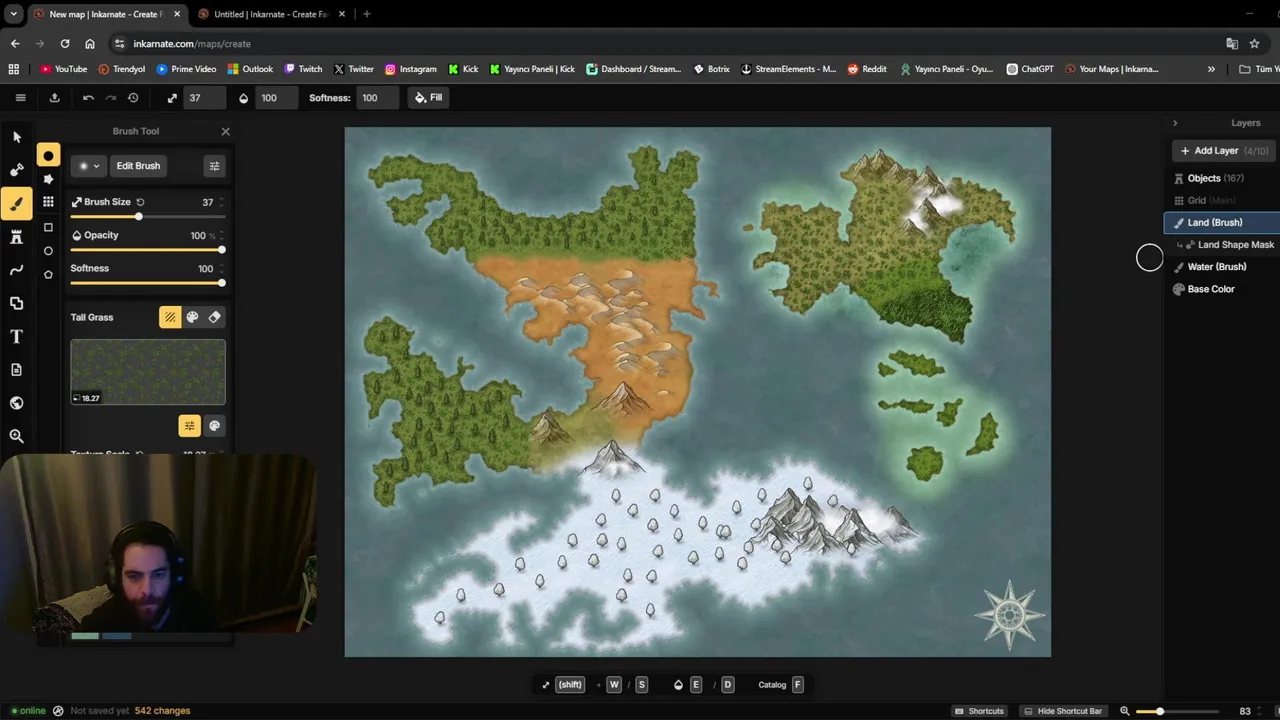
Task: Open the Notes tool (document icon)
Action: (x=16, y=370)
